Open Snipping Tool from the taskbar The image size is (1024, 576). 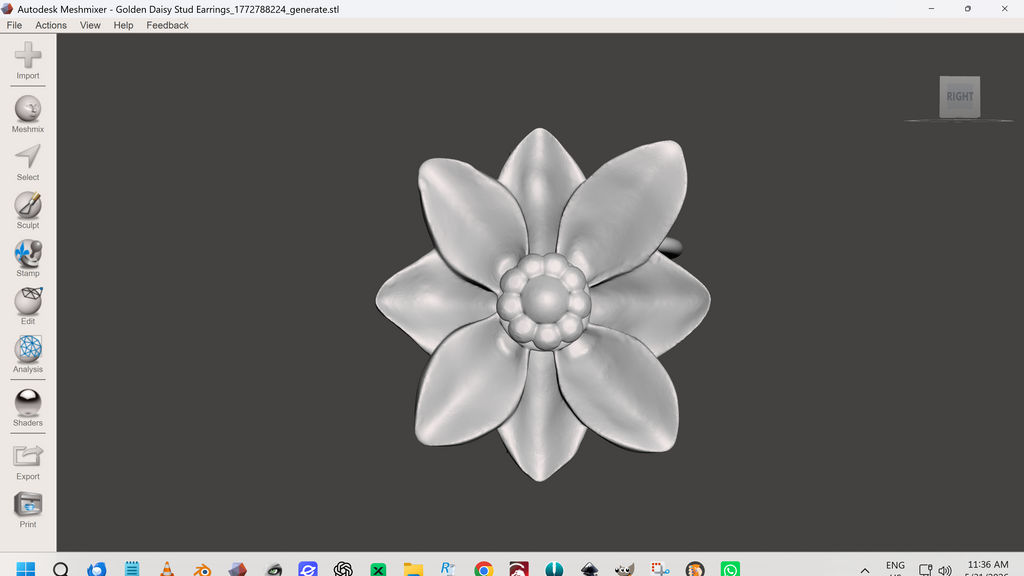pos(660,569)
